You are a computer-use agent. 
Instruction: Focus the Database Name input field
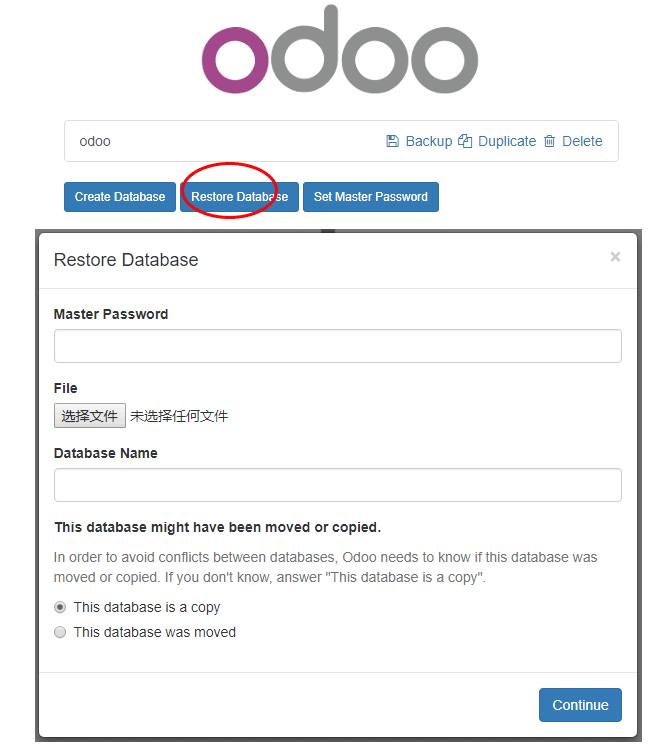tap(338, 485)
